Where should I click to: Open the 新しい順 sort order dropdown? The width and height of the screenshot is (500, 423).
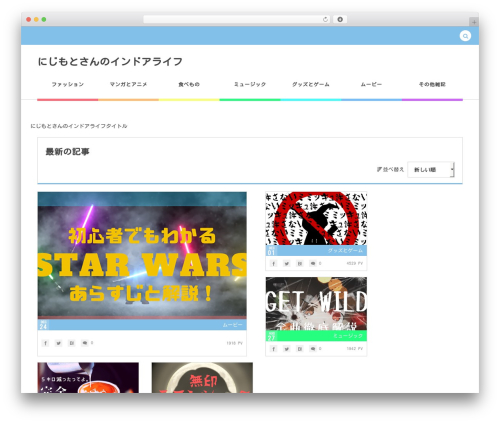(x=431, y=170)
